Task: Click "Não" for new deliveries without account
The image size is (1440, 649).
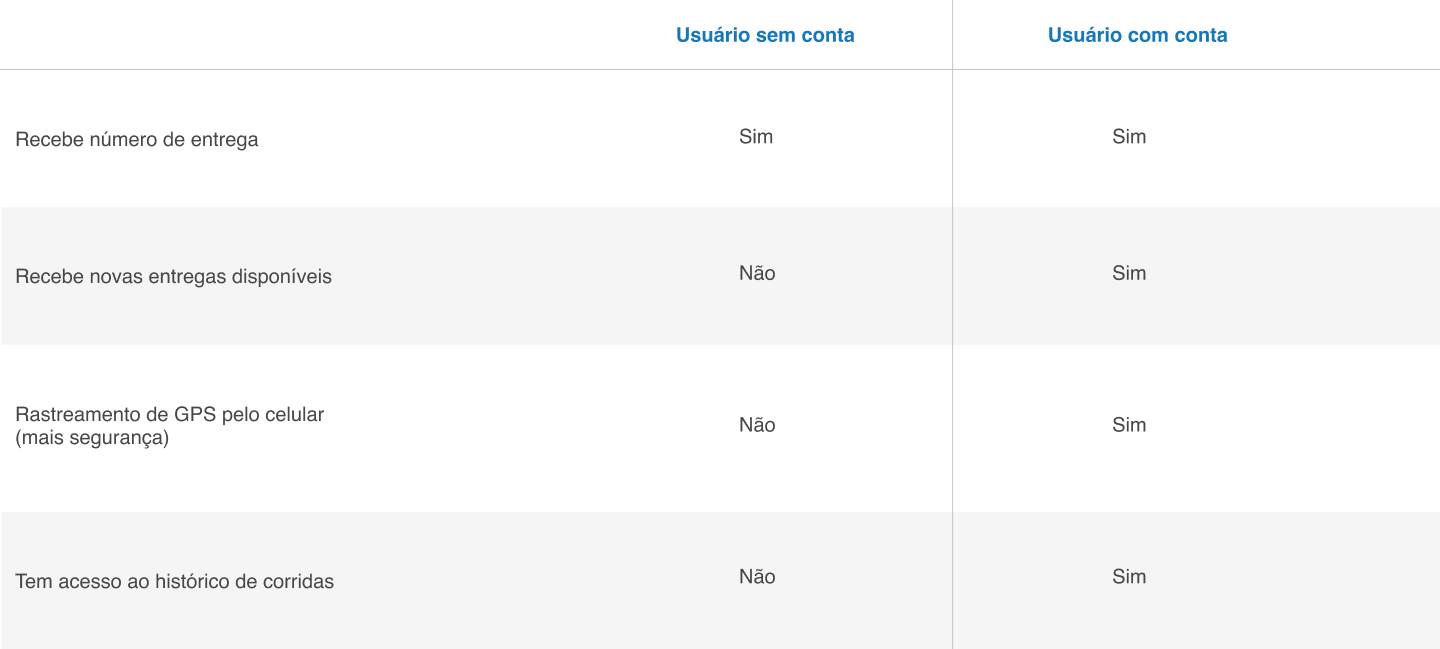Action: point(757,274)
